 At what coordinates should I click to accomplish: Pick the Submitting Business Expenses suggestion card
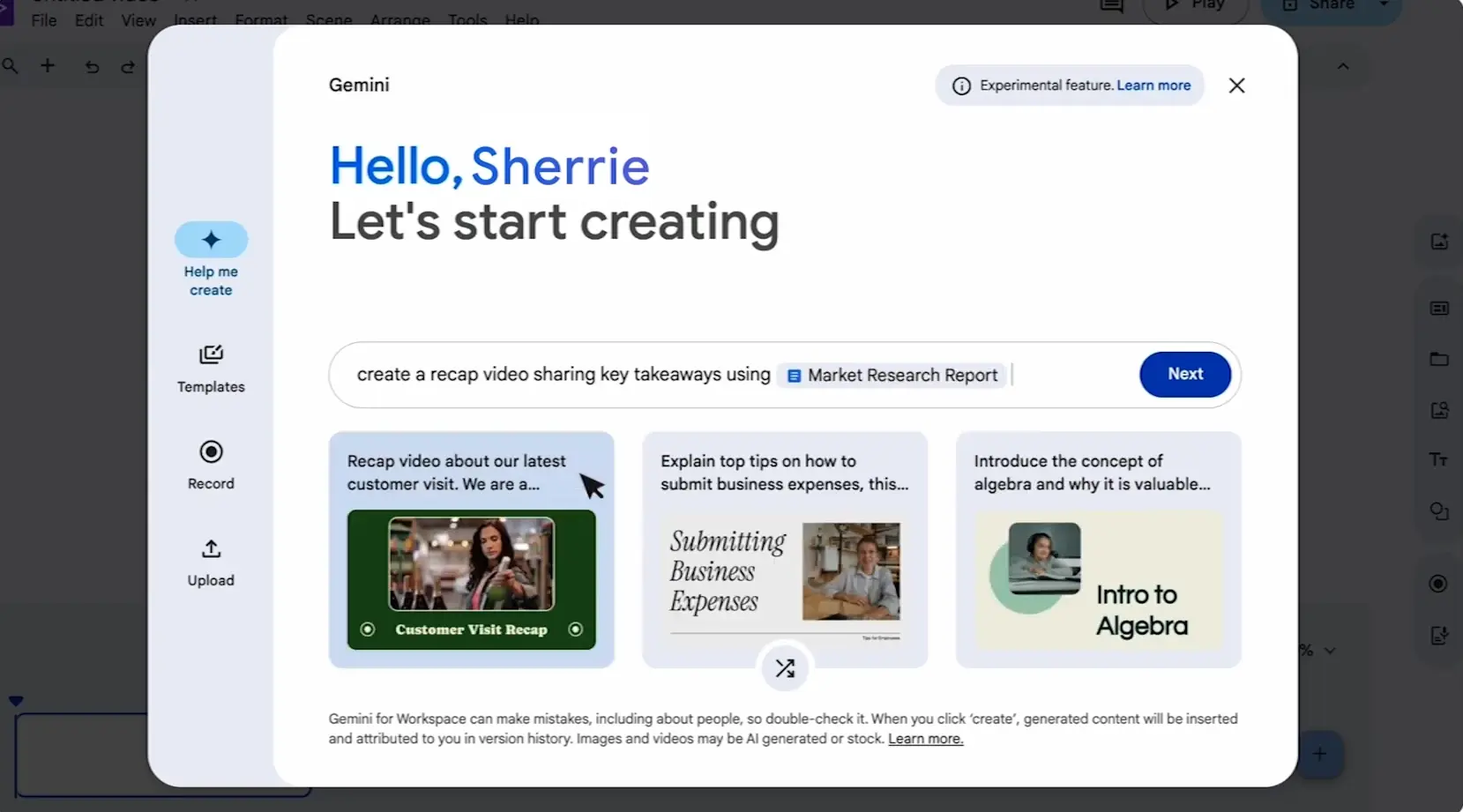[784, 549]
